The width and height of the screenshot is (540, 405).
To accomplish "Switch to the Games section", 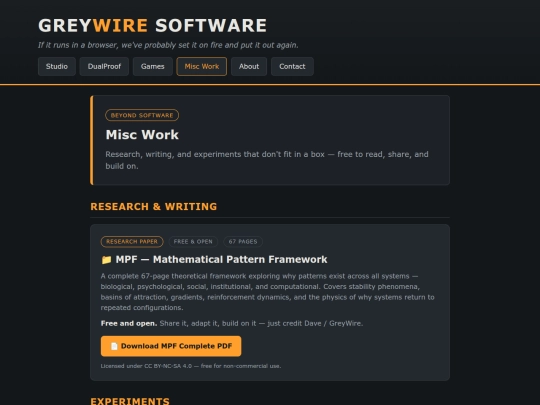I will [153, 66].
